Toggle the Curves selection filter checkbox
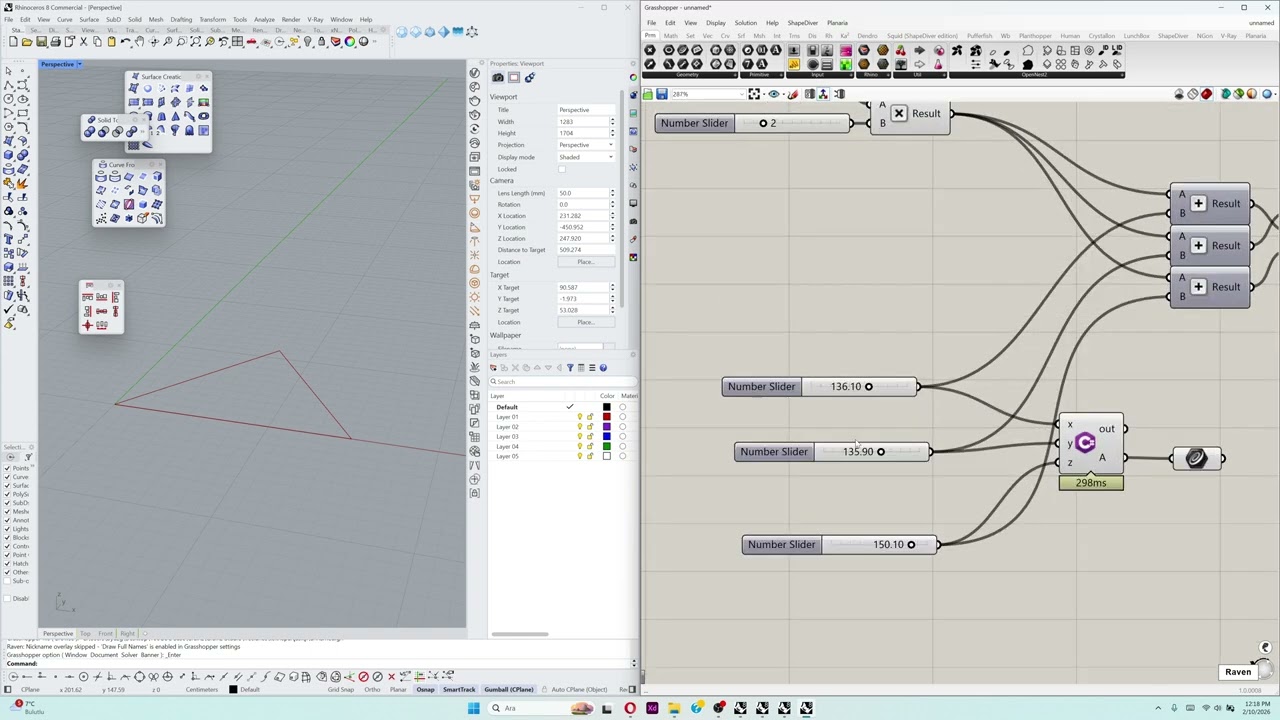This screenshot has height=720, width=1280. coord(7,477)
